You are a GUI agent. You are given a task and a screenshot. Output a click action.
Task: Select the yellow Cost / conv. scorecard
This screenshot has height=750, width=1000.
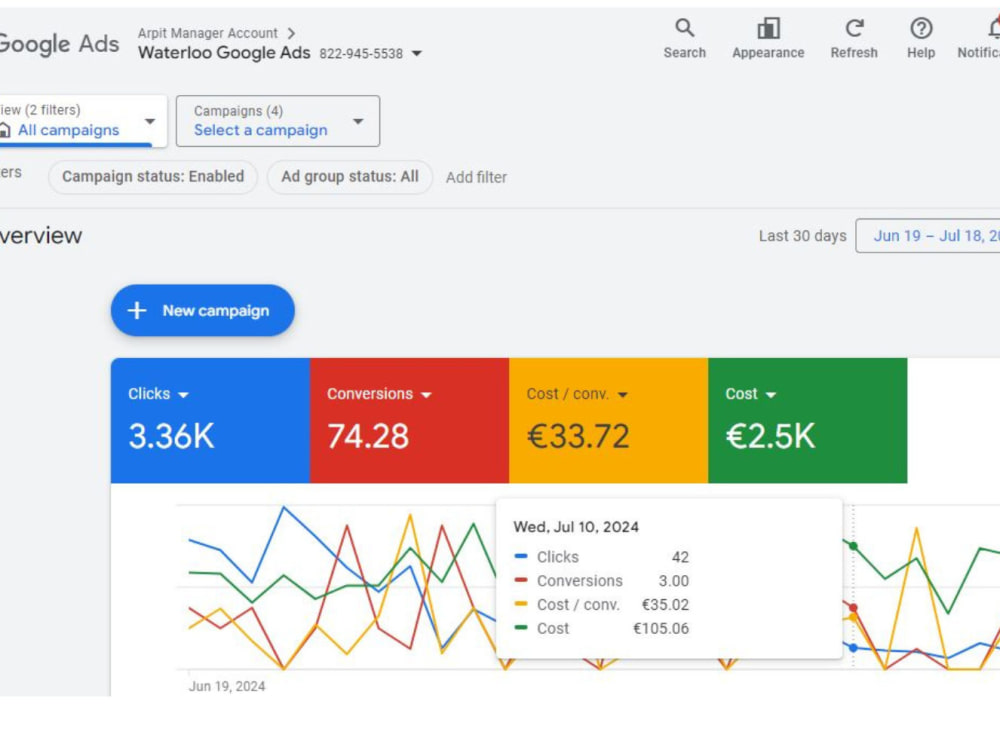click(608, 420)
